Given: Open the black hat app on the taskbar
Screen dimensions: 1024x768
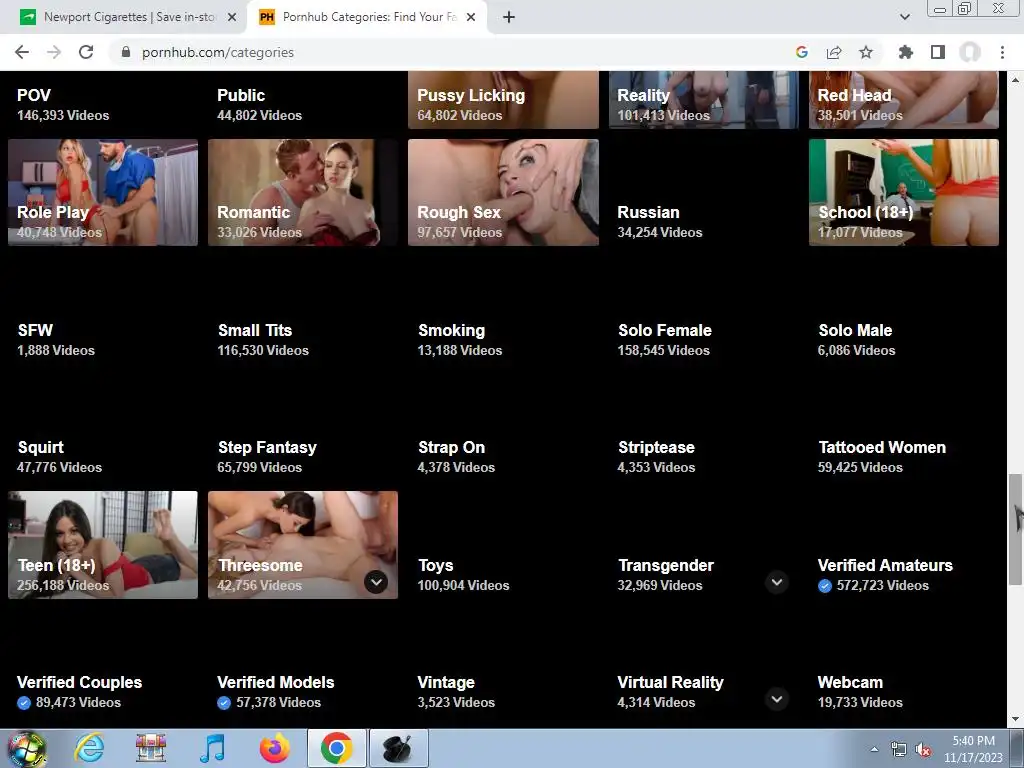Looking at the screenshot, I should [398, 748].
